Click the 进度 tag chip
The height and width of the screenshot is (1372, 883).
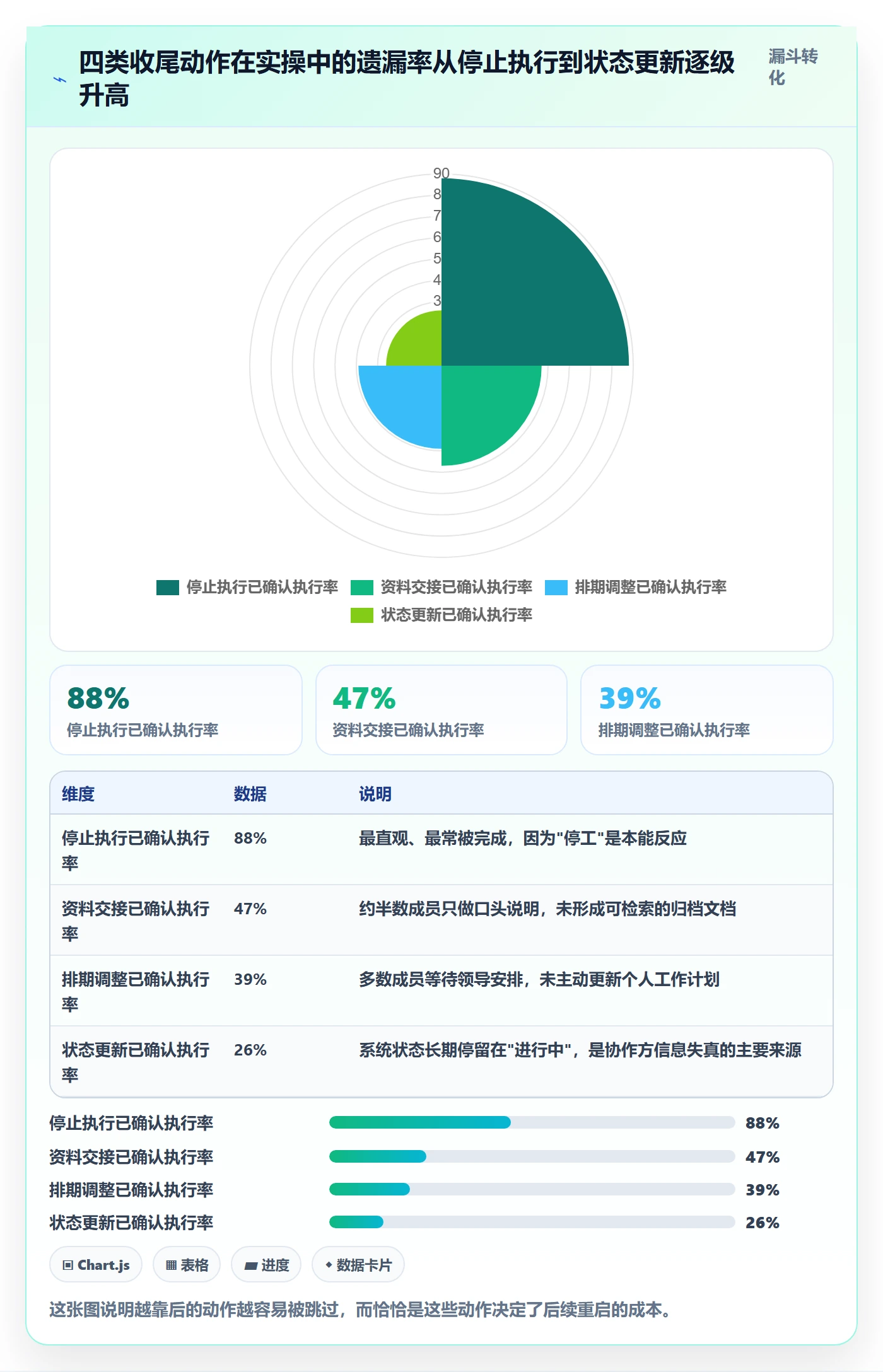pyautogui.click(x=266, y=1265)
